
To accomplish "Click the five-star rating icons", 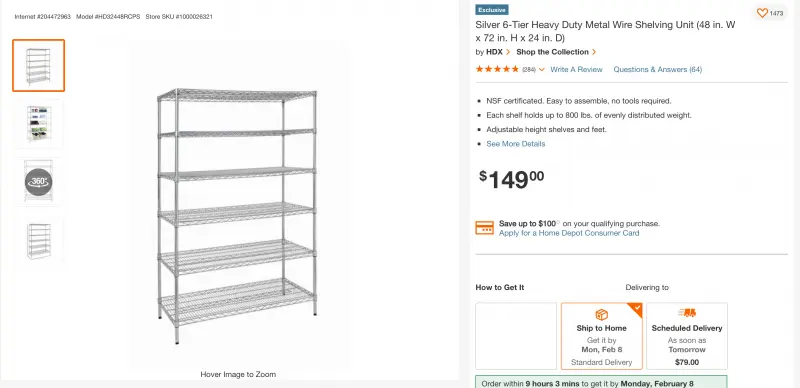I will (497, 69).
